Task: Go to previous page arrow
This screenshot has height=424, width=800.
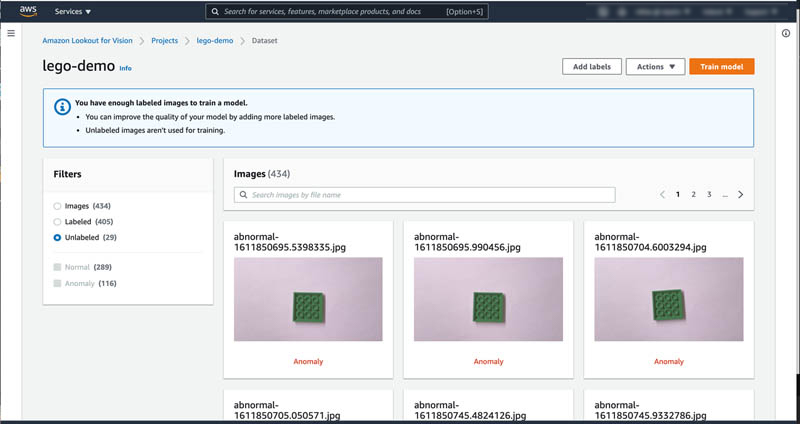Action: point(662,194)
